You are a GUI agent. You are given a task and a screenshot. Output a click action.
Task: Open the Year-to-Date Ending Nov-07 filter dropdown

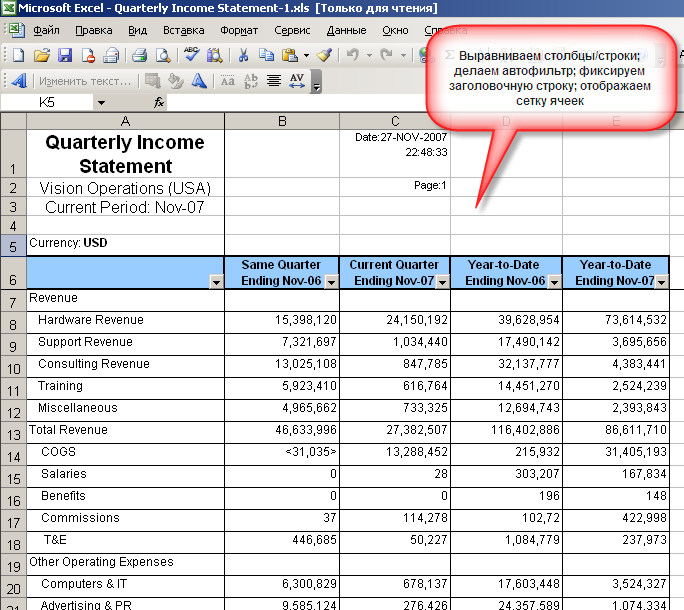pyautogui.click(x=661, y=282)
